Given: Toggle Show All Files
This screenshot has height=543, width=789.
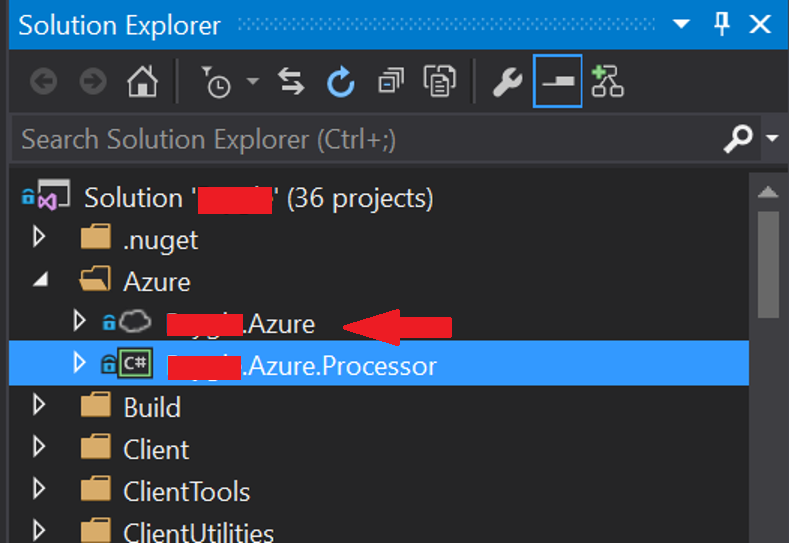Looking at the screenshot, I should [439, 82].
